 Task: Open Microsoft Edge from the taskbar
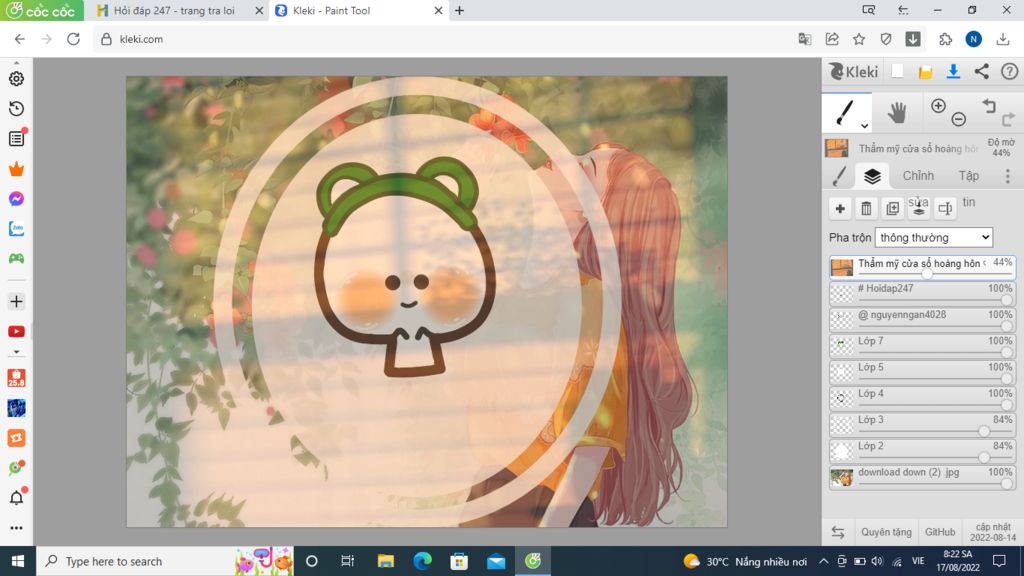(x=423, y=561)
